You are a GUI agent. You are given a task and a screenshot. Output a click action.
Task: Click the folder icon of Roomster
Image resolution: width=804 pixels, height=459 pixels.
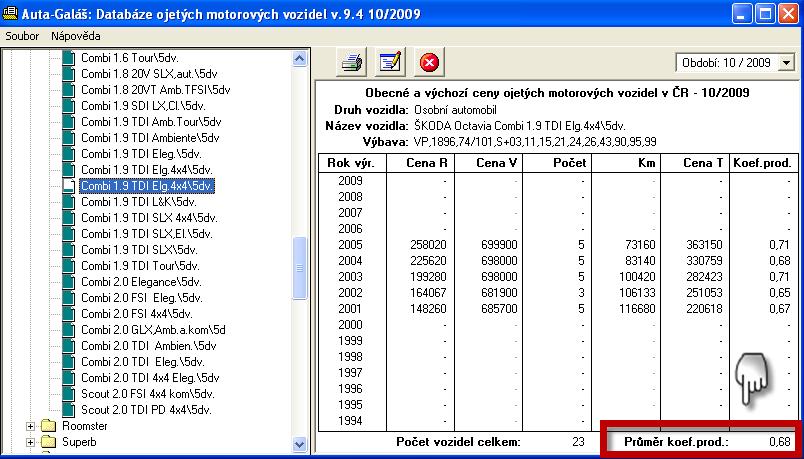(x=48, y=426)
